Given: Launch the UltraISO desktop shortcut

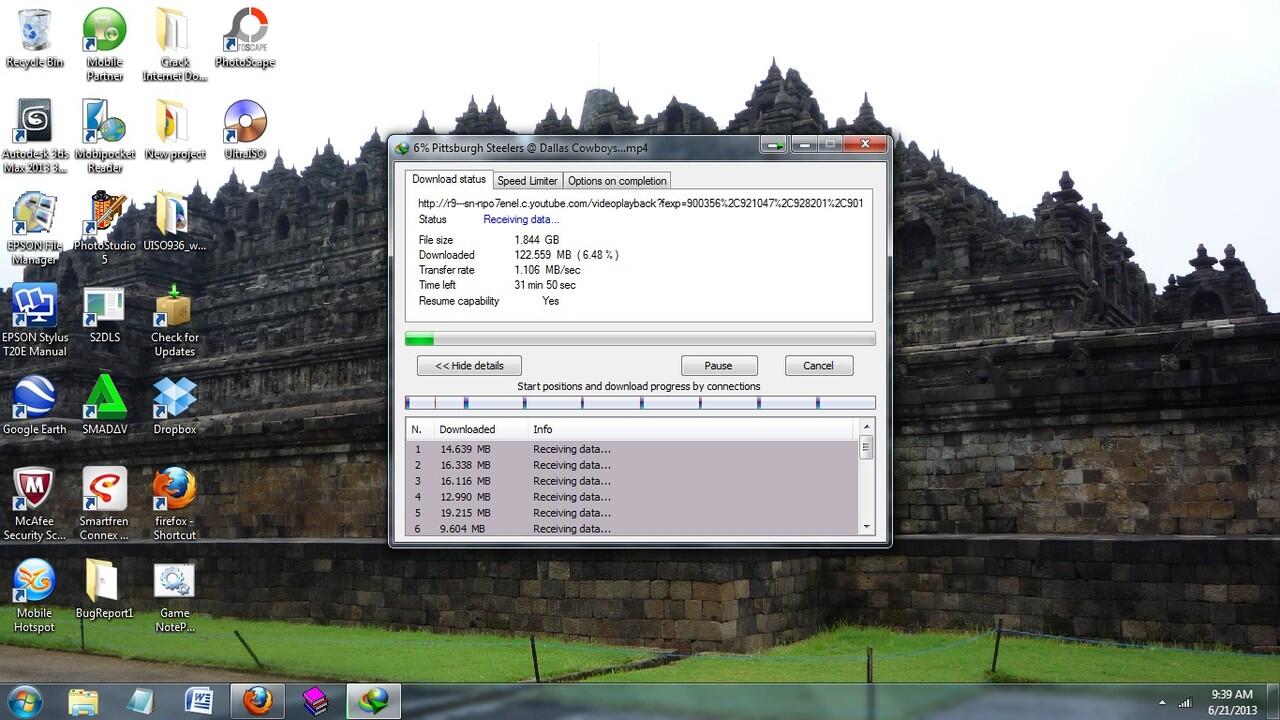Looking at the screenshot, I should pyautogui.click(x=245, y=130).
